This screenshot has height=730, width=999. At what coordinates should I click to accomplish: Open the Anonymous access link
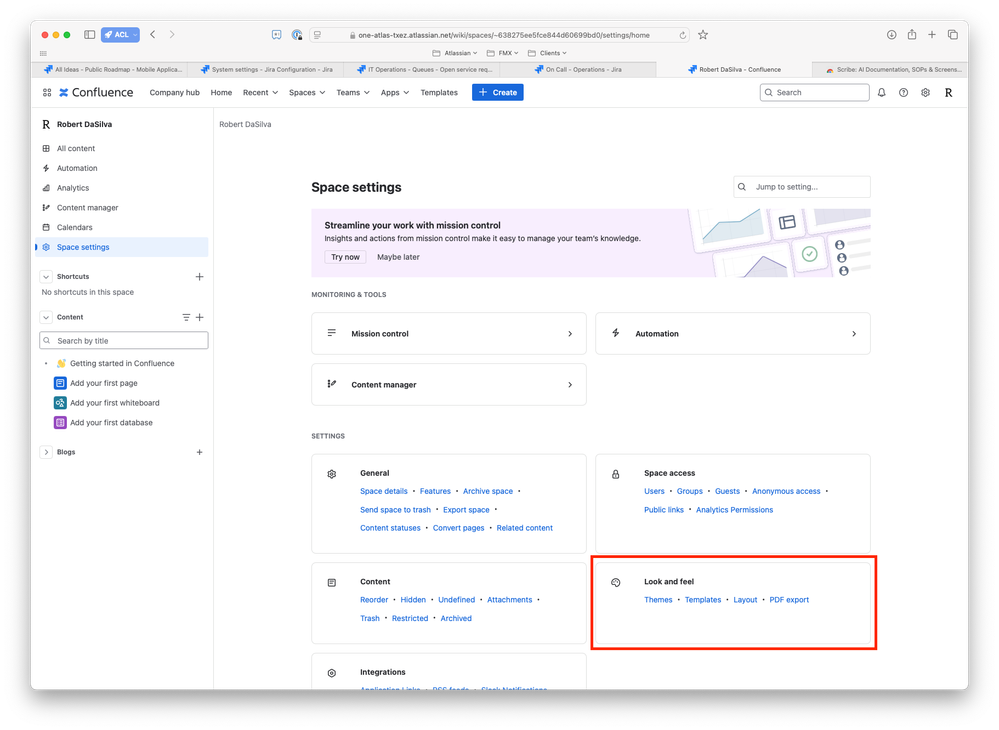point(786,491)
